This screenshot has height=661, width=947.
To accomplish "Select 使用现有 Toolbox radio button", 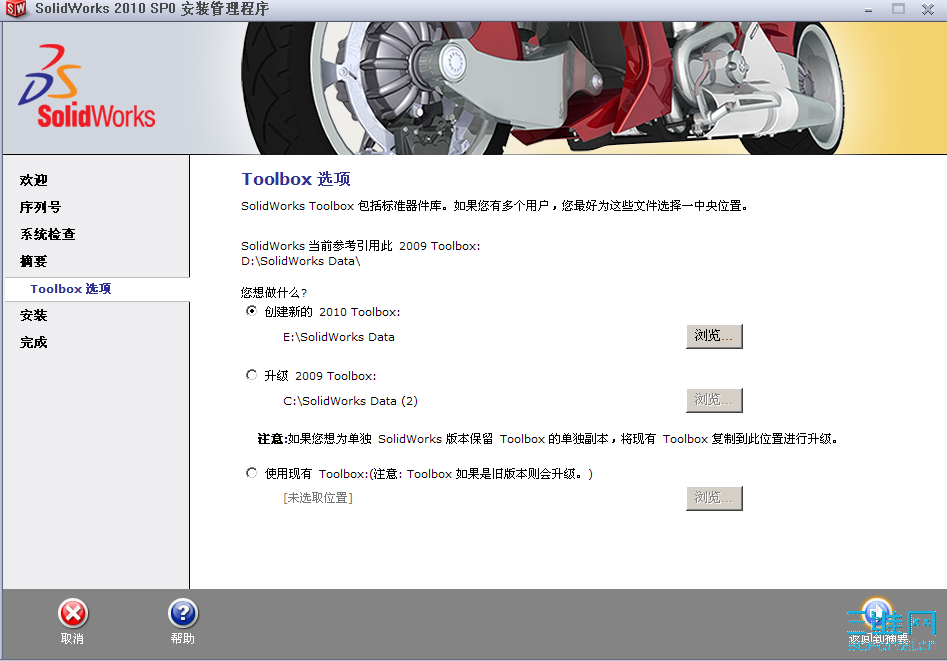I will coord(251,472).
